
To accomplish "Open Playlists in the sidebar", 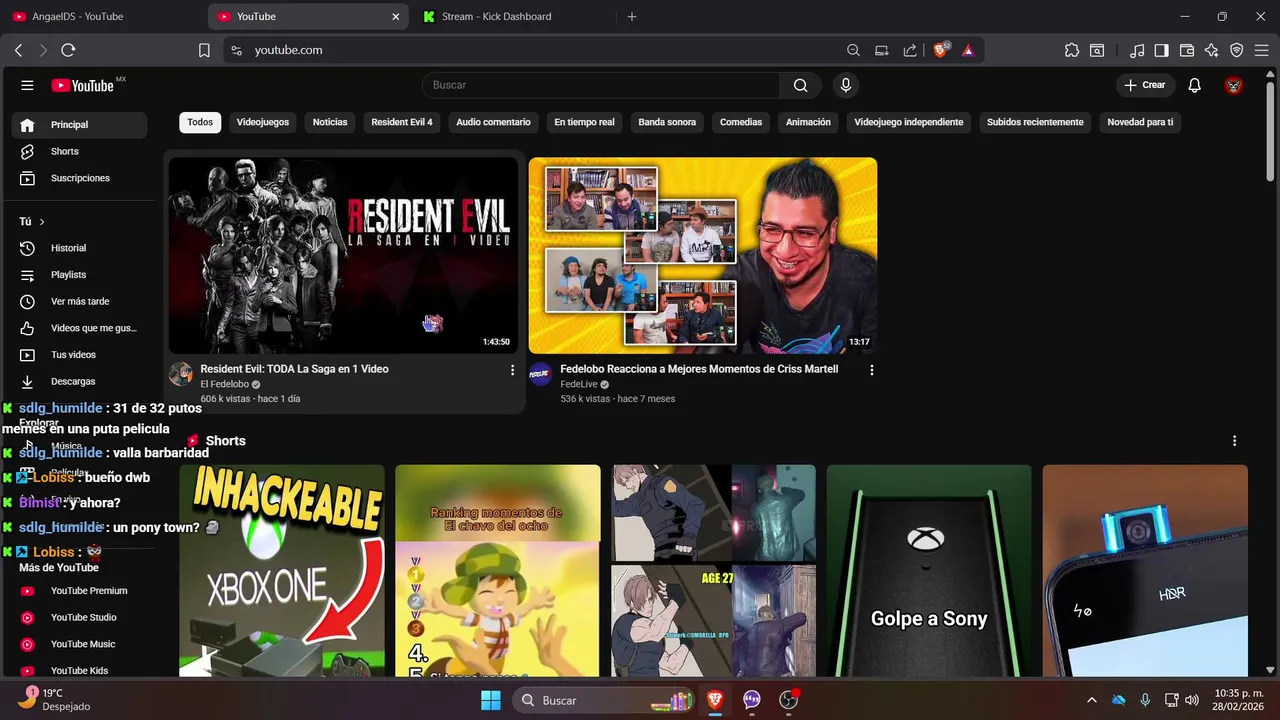I will (x=80, y=275).
